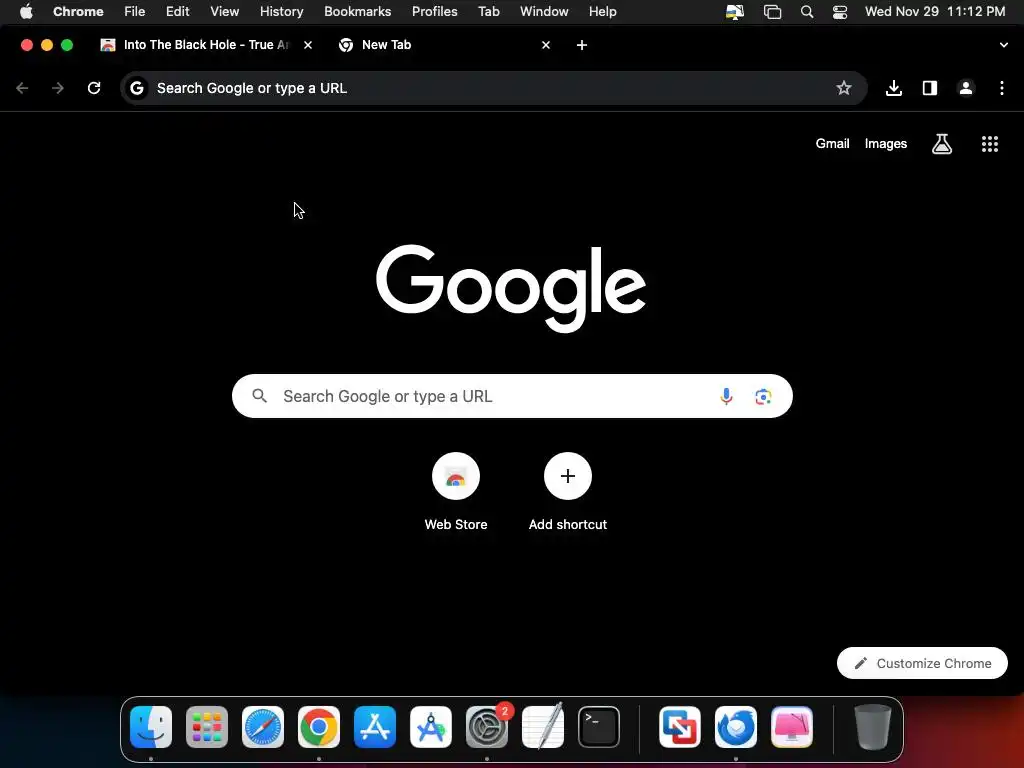Click the display icon in the menu bar
The width and height of the screenshot is (1024, 768).
(735, 12)
